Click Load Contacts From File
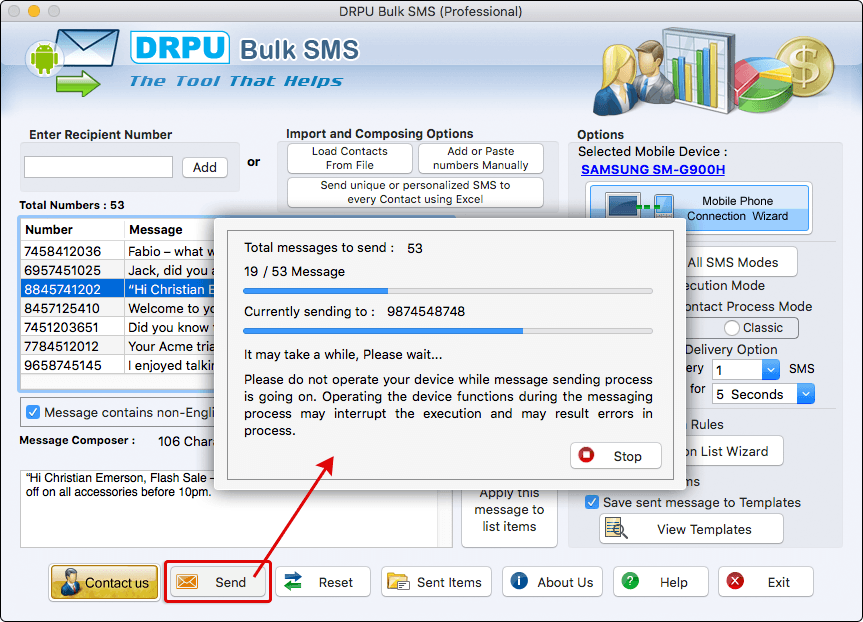 click(349, 158)
